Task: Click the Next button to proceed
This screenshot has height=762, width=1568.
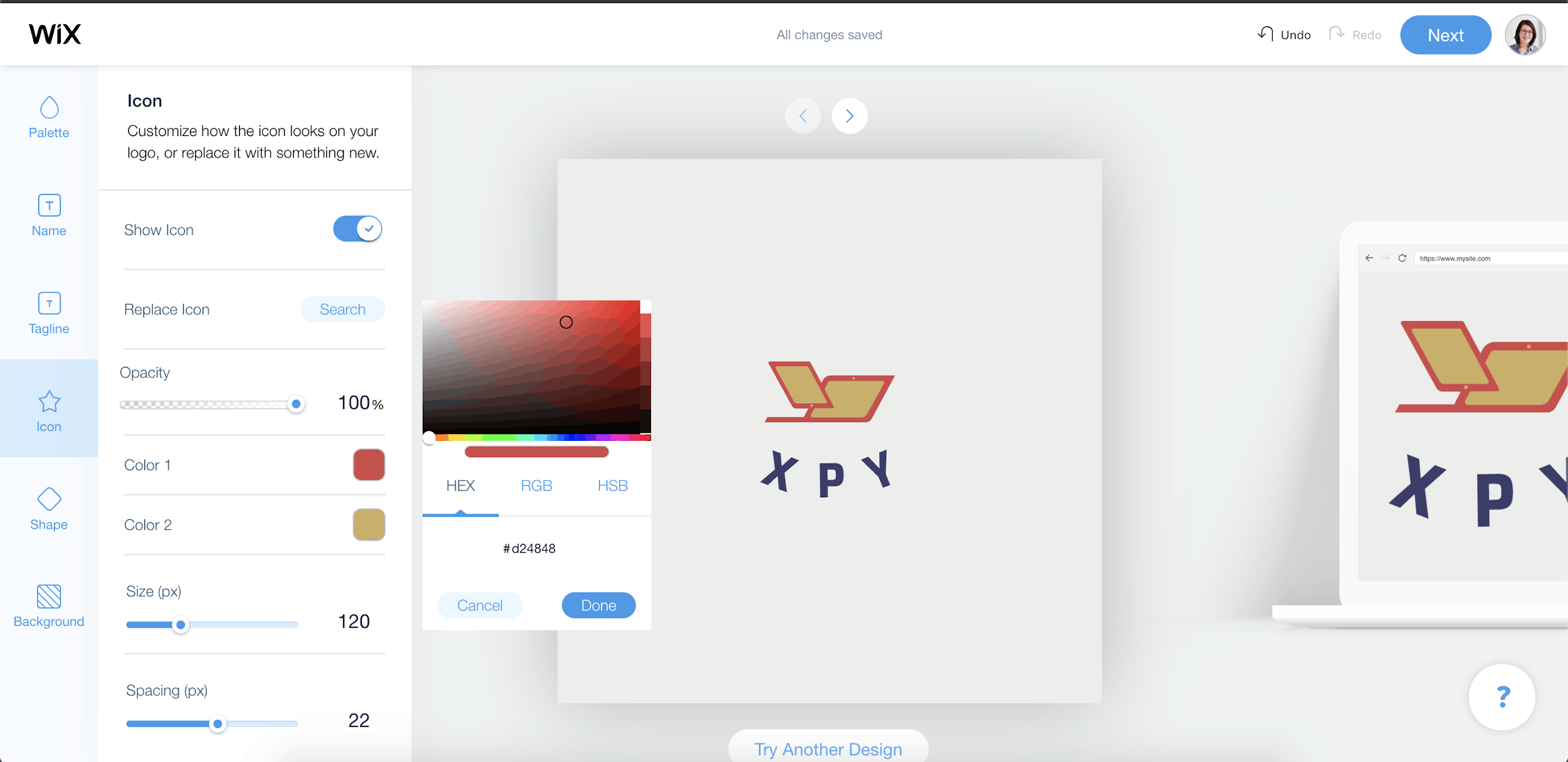Action: tap(1446, 34)
